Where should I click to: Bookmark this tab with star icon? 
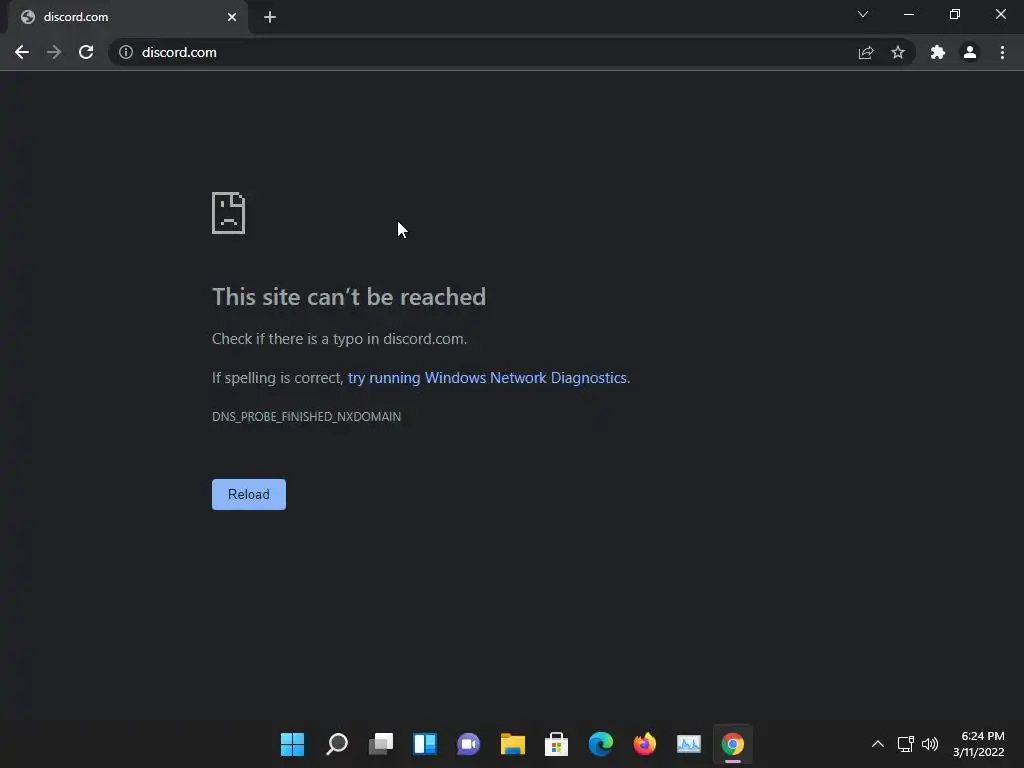898,52
